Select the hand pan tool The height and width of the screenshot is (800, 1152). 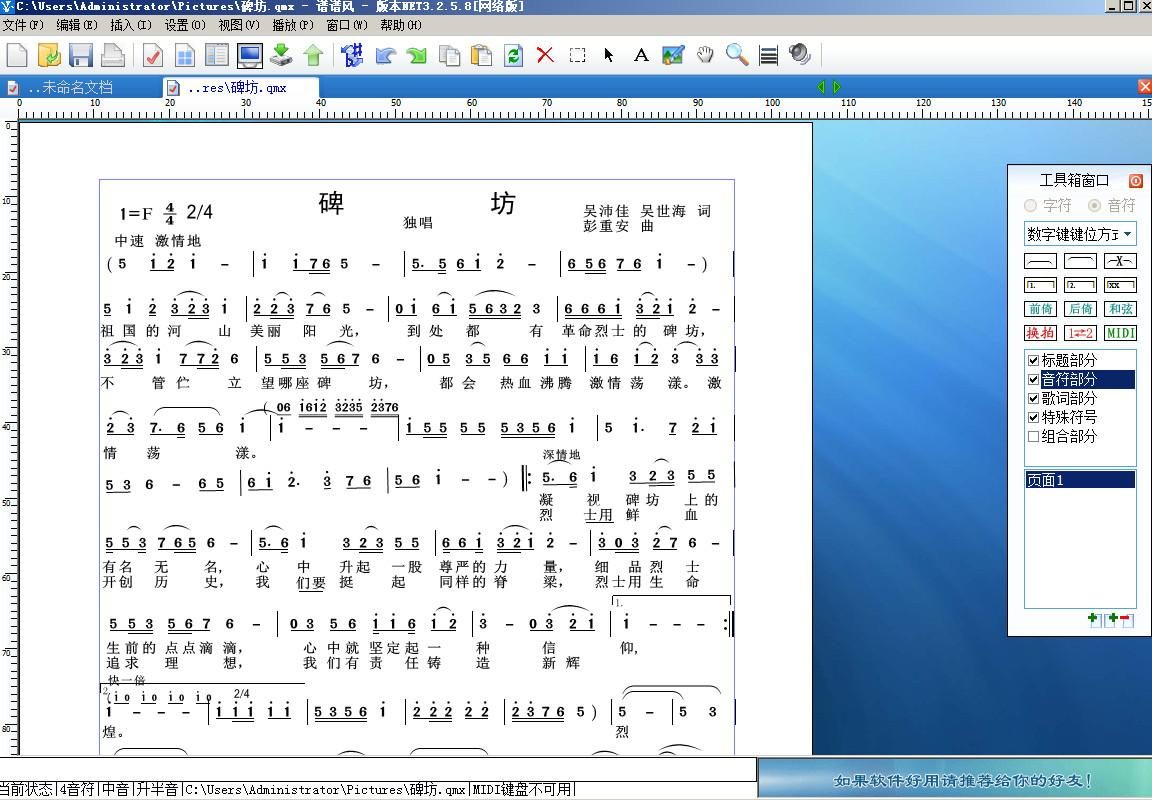pyautogui.click(x=705, y=55)
